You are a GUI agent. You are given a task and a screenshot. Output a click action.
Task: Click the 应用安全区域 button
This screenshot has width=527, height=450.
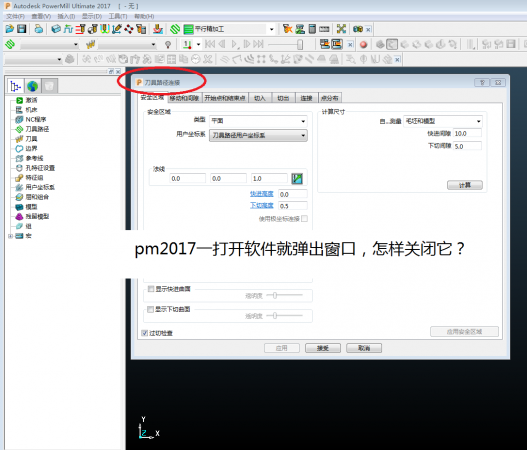point(464,332)
